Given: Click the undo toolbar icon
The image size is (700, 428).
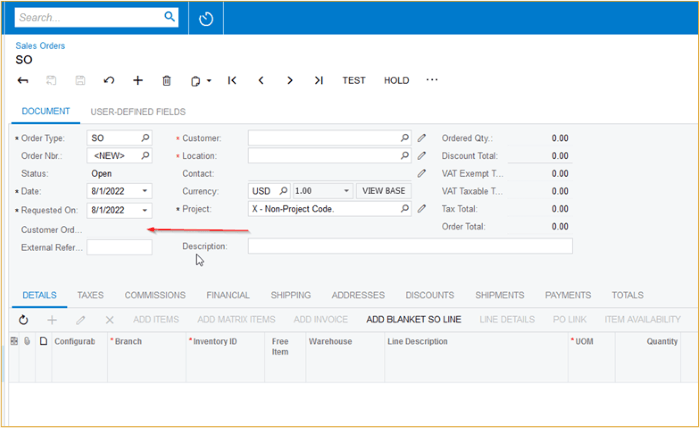Looking at the screenshot, I should coord(109,80).
